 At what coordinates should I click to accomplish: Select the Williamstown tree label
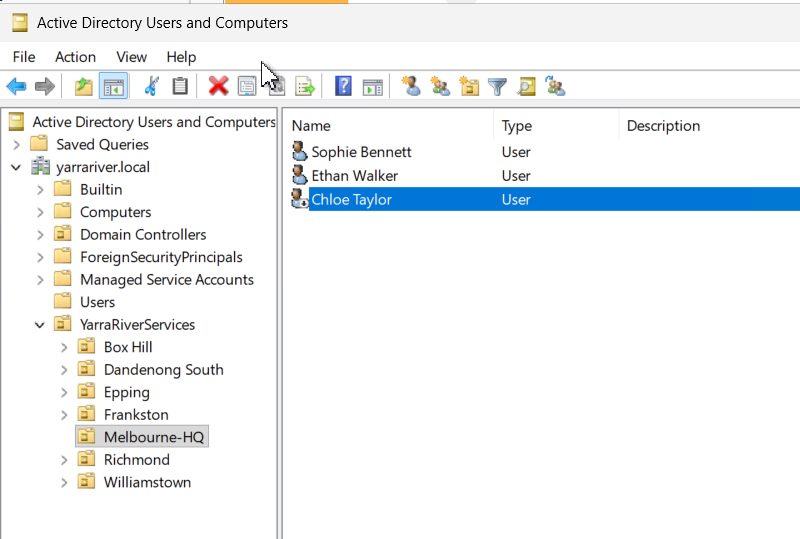[147, 482]
